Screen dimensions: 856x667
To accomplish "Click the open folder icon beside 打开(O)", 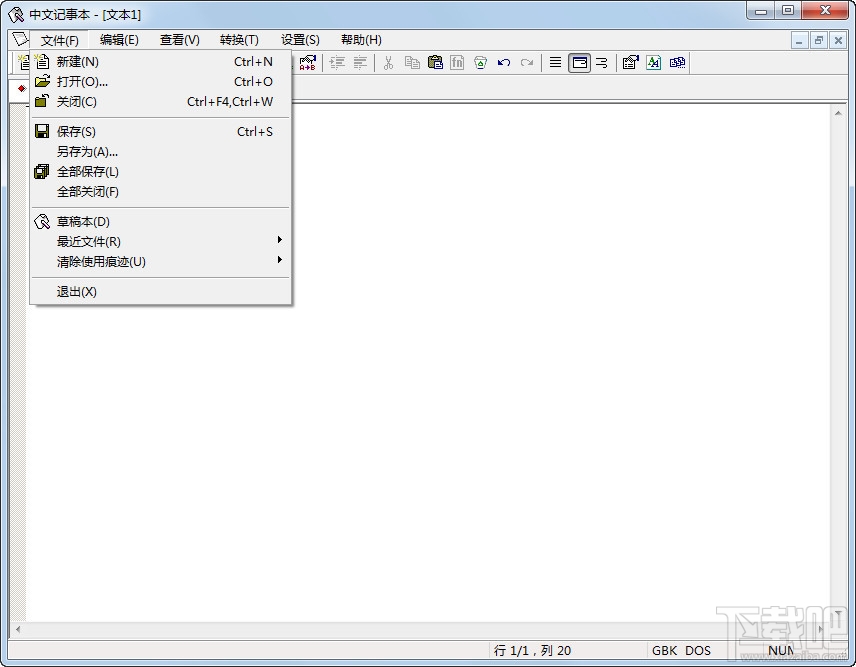I will tap(42, 81).
